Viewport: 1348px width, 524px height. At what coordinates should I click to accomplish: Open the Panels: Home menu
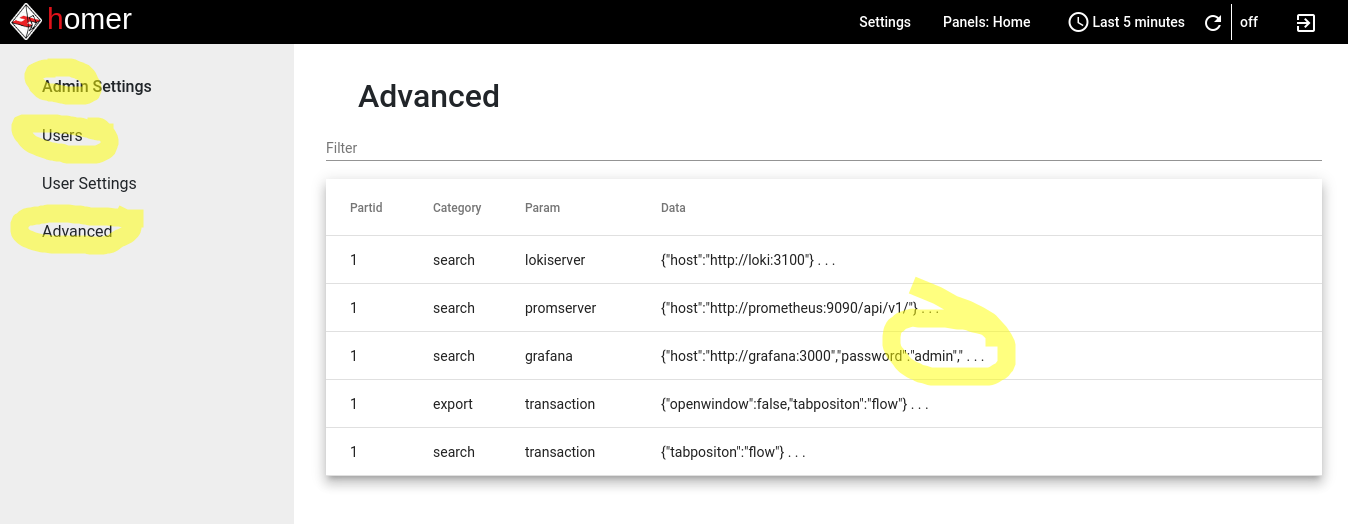coord(986,22)
